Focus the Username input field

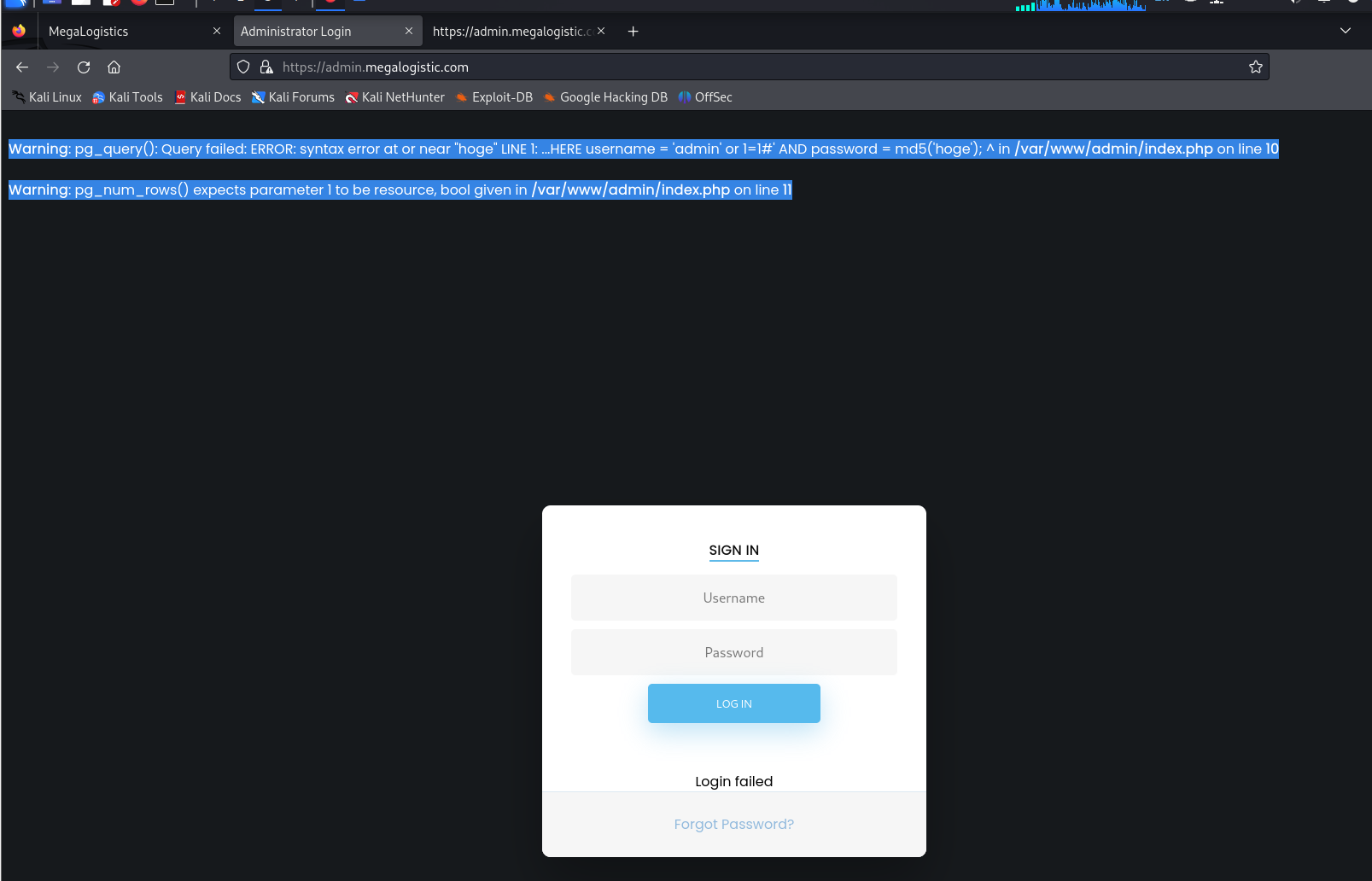click(x=733, y=598)
